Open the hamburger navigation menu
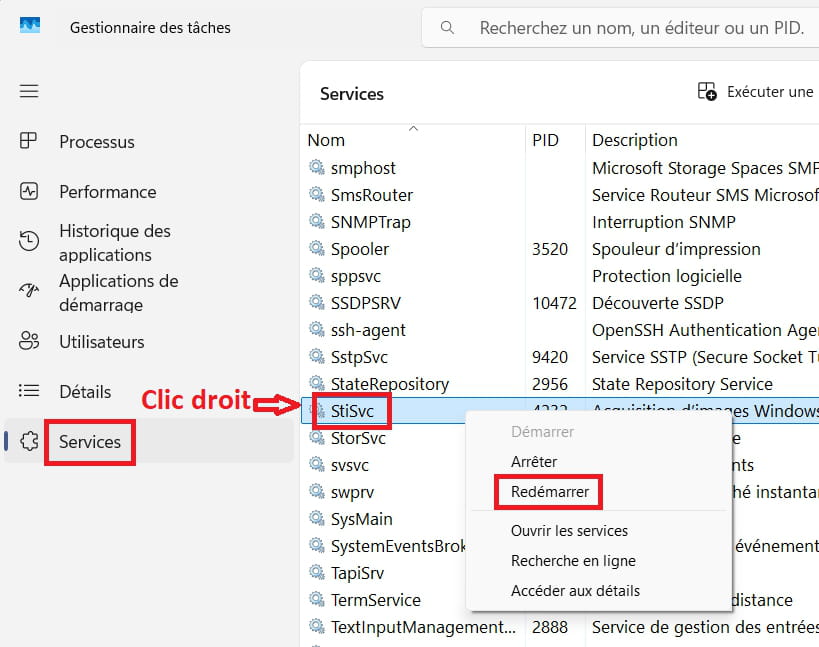 [29, 91]
